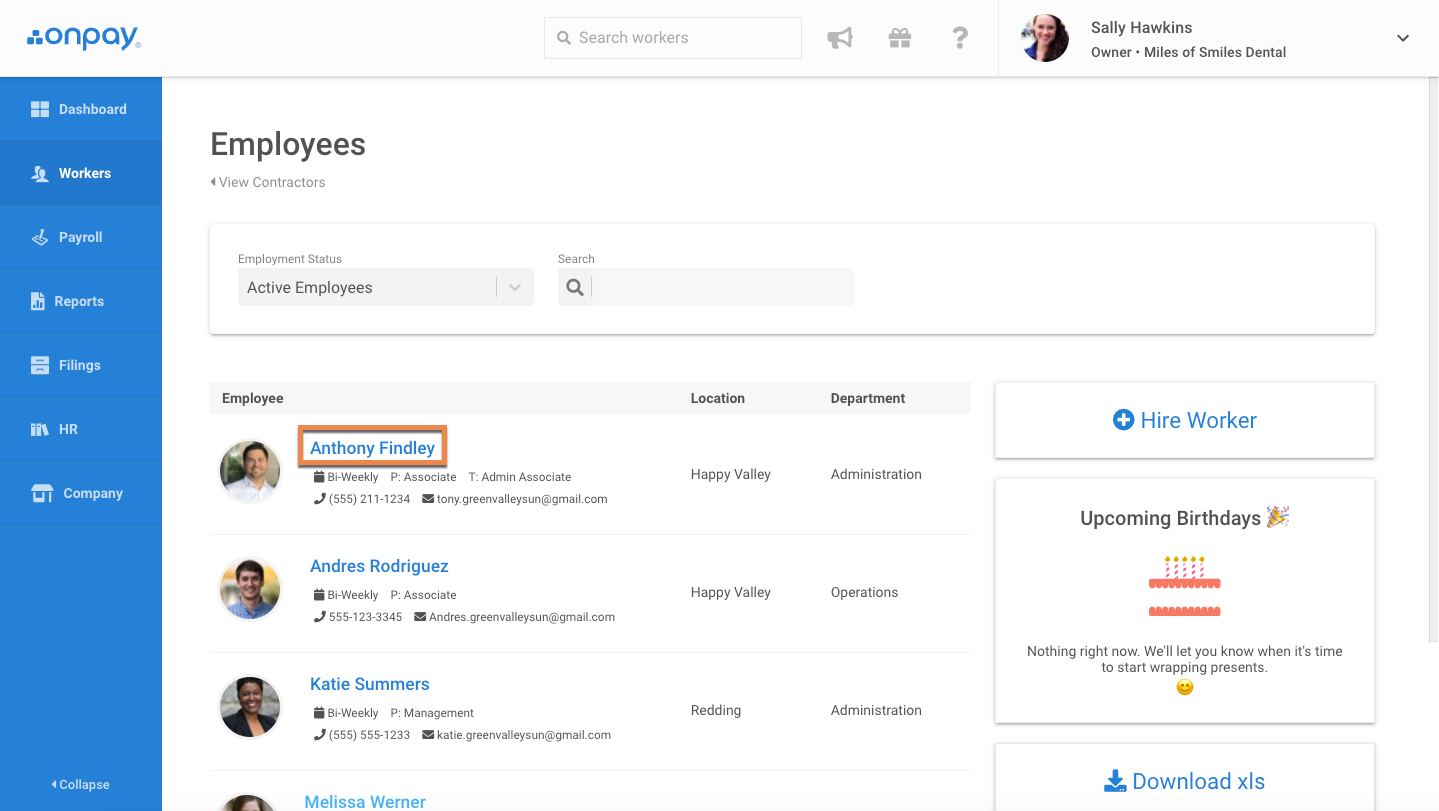Click Operations department for Andres Rodriguez
The image size is (1439, 811).
tap(864, 592)
